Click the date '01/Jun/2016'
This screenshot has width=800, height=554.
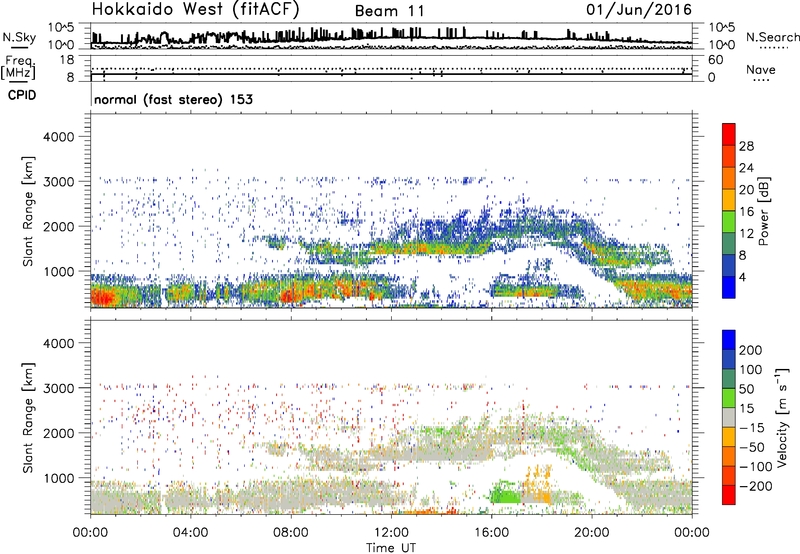(x=639, y=10)
